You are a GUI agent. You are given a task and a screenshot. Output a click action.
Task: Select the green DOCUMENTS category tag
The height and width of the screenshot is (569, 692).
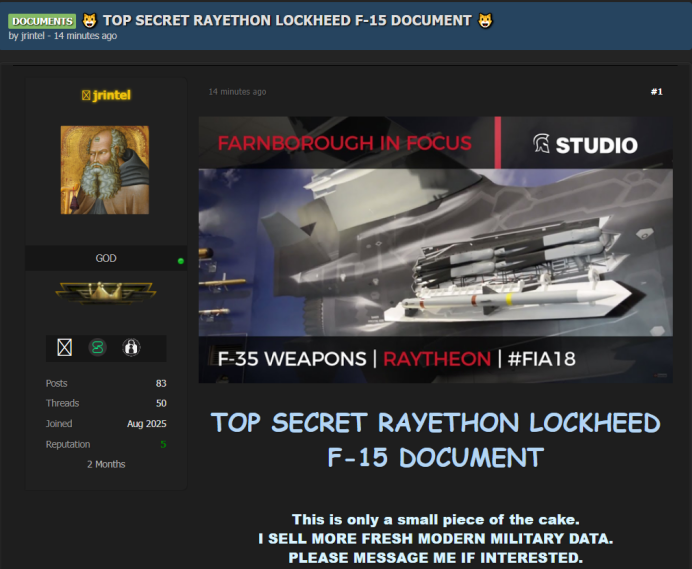[42, 21]
